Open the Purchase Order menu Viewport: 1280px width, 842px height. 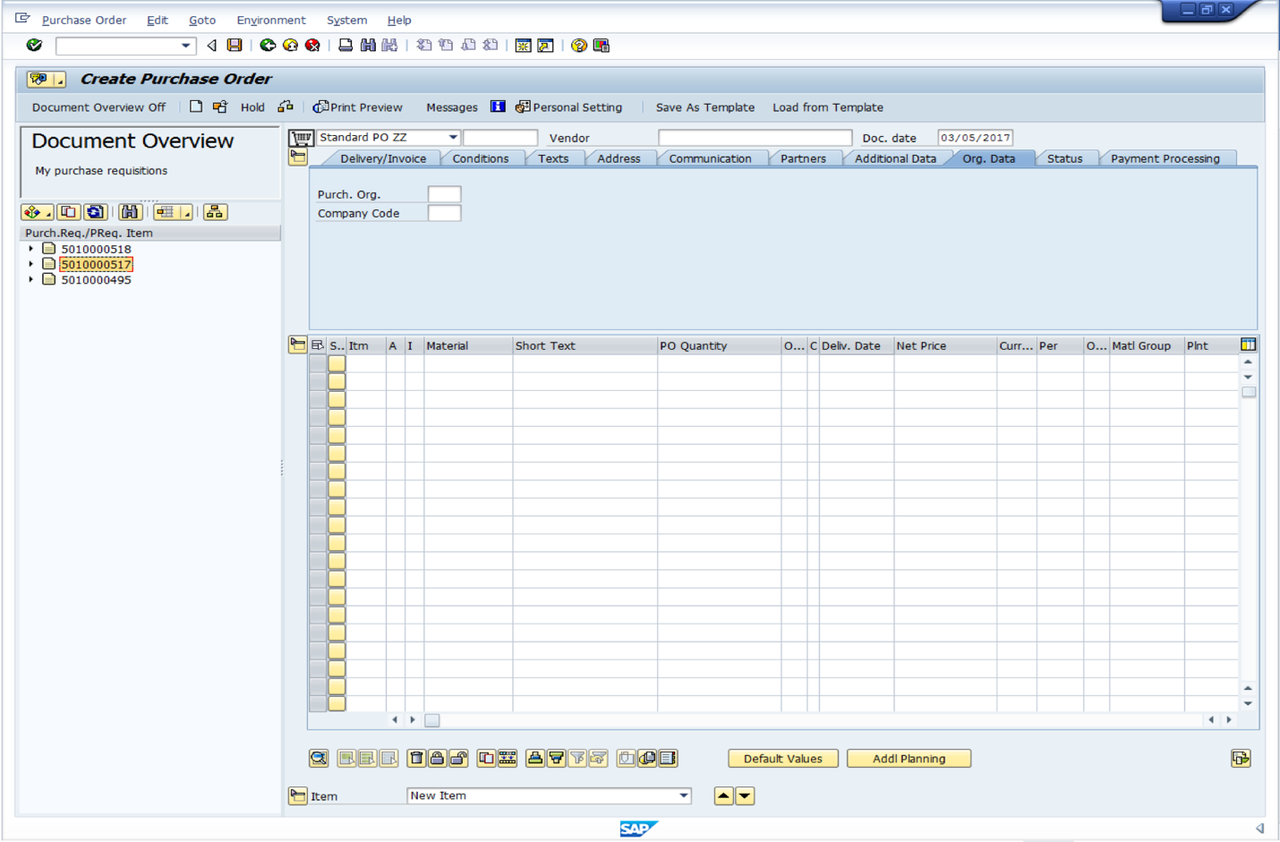tap(84, 20)
